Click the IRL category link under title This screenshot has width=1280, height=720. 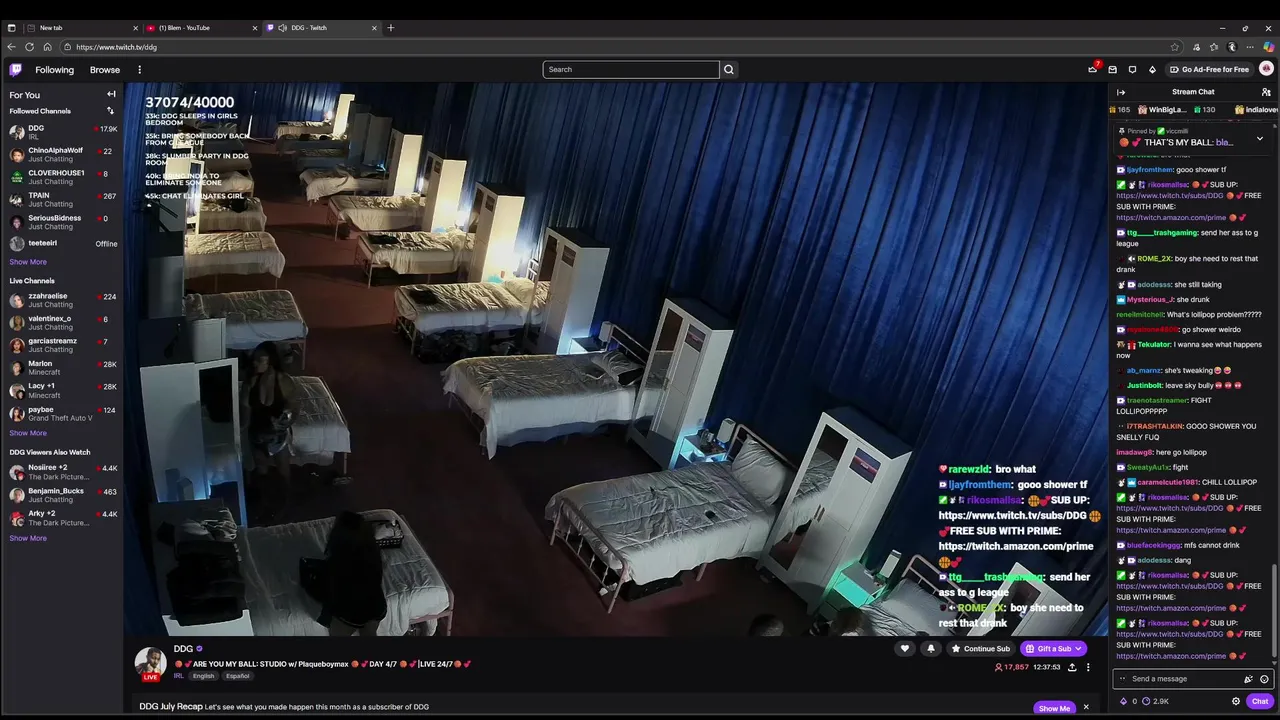(x=179, y=676)
